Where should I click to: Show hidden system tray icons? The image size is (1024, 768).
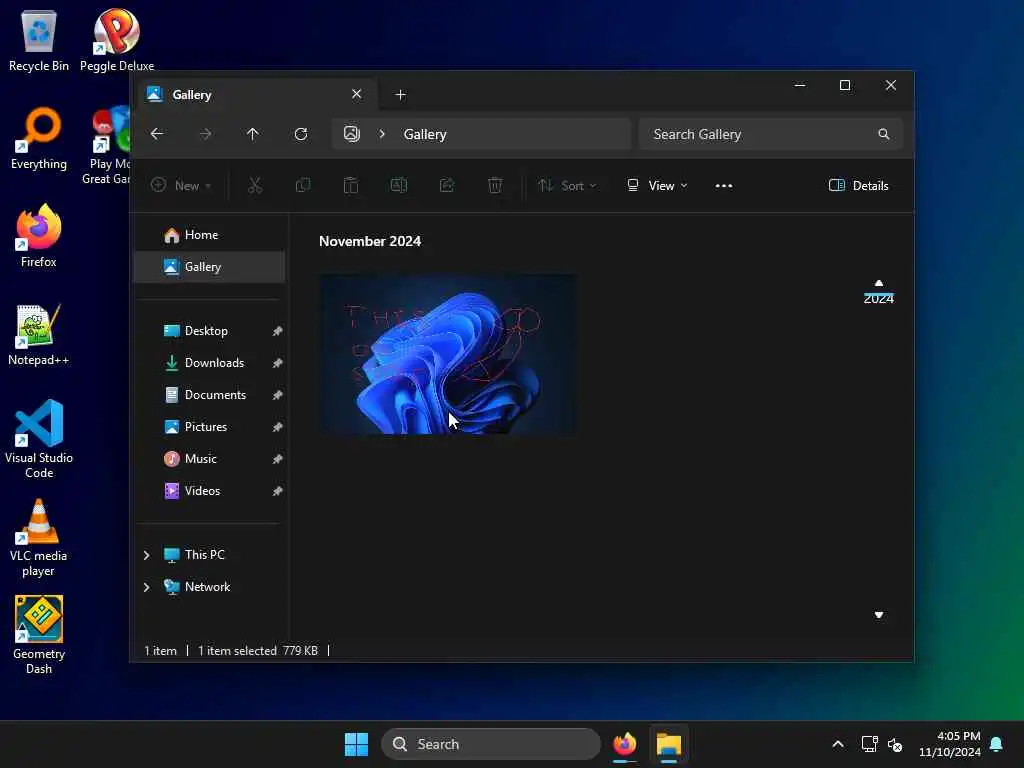tap(838, 744)
